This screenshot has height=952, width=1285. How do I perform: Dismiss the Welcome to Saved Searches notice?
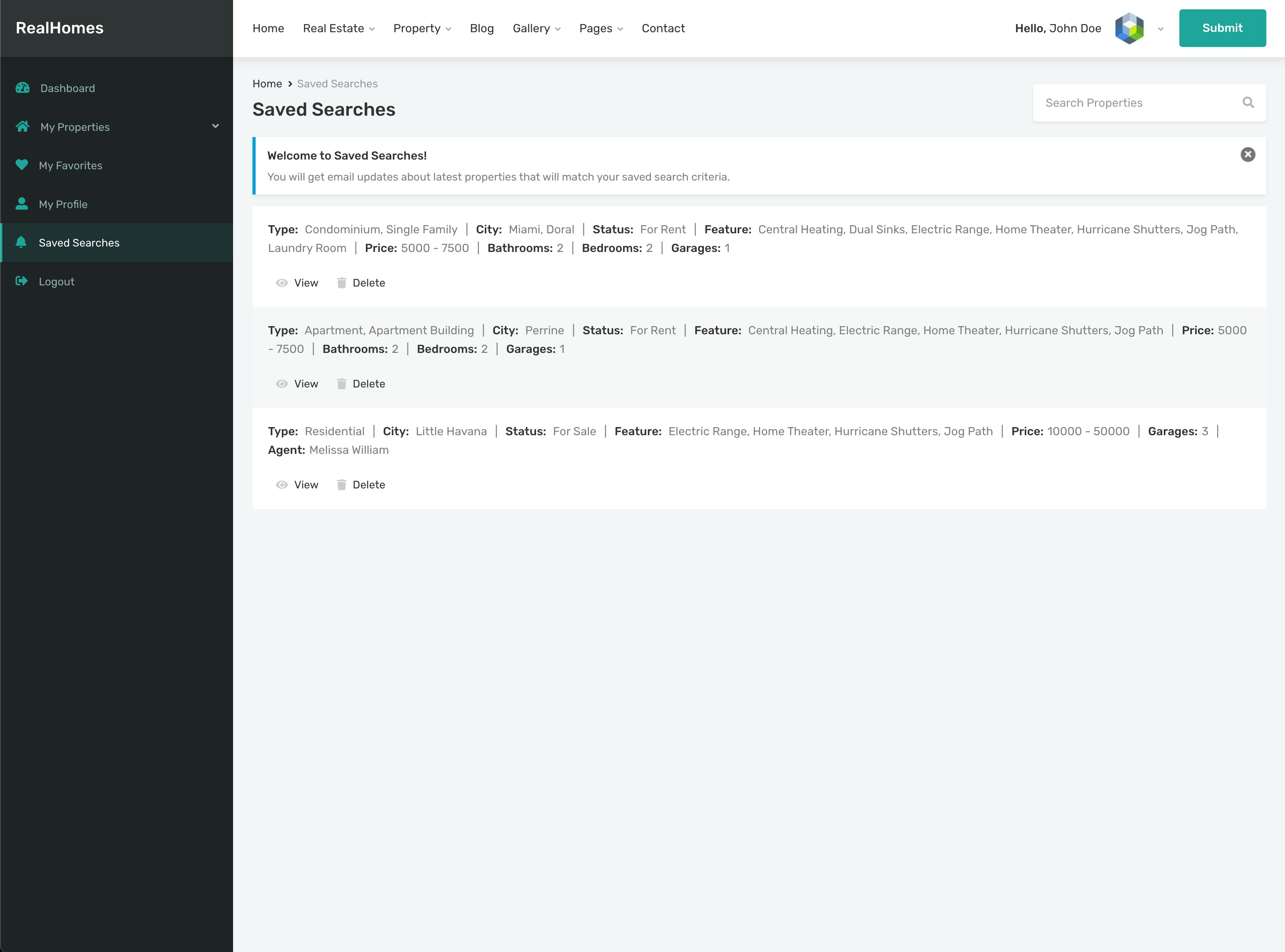coord(1248,155)
